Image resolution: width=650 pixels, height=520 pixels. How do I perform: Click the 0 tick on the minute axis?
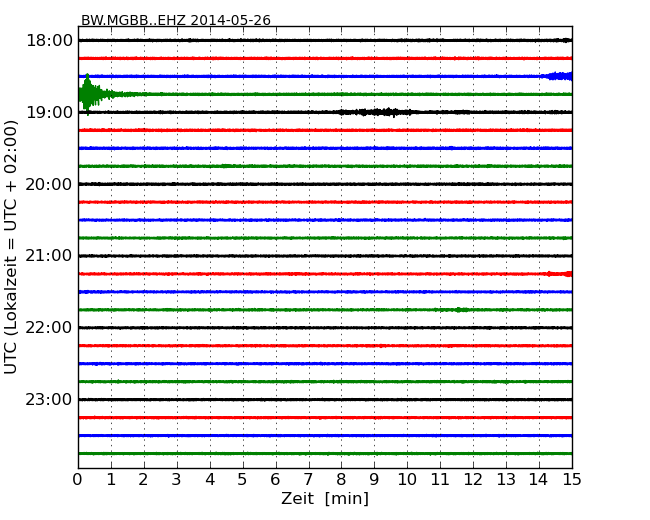[x=78, y=479]
